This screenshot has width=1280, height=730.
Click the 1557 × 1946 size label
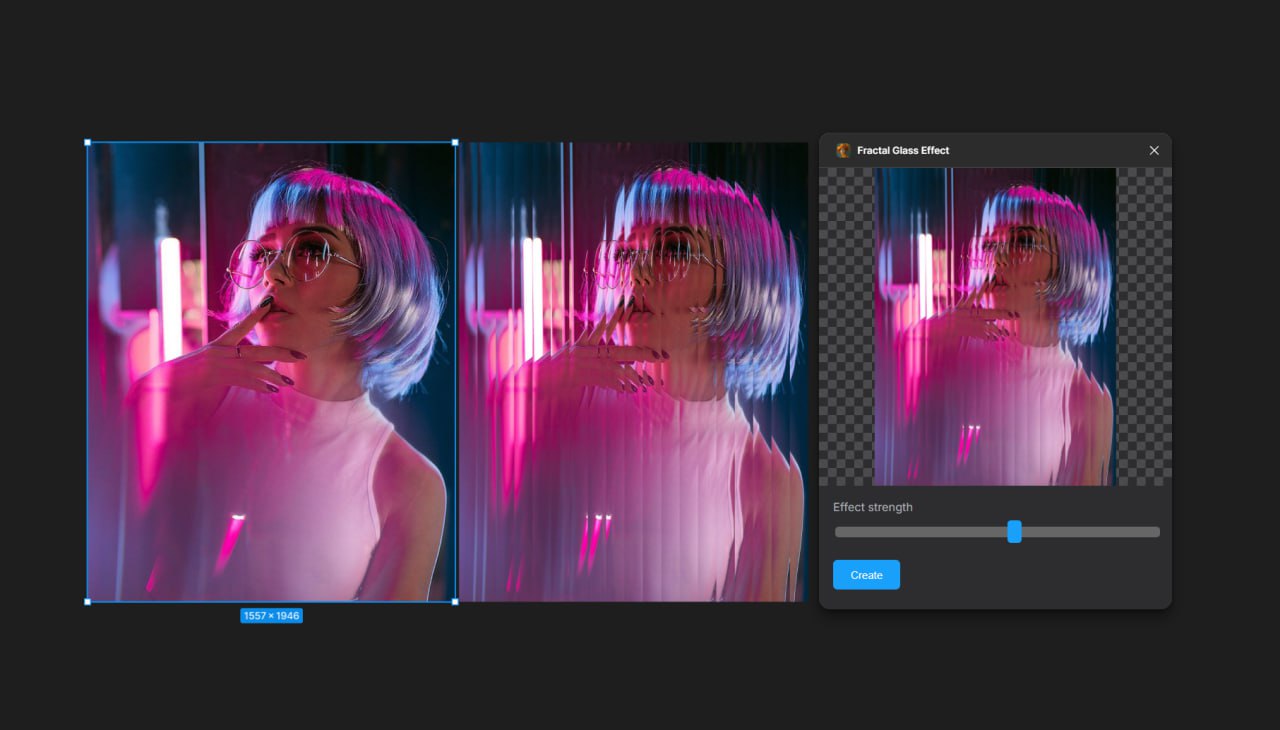tap(271, 616)
